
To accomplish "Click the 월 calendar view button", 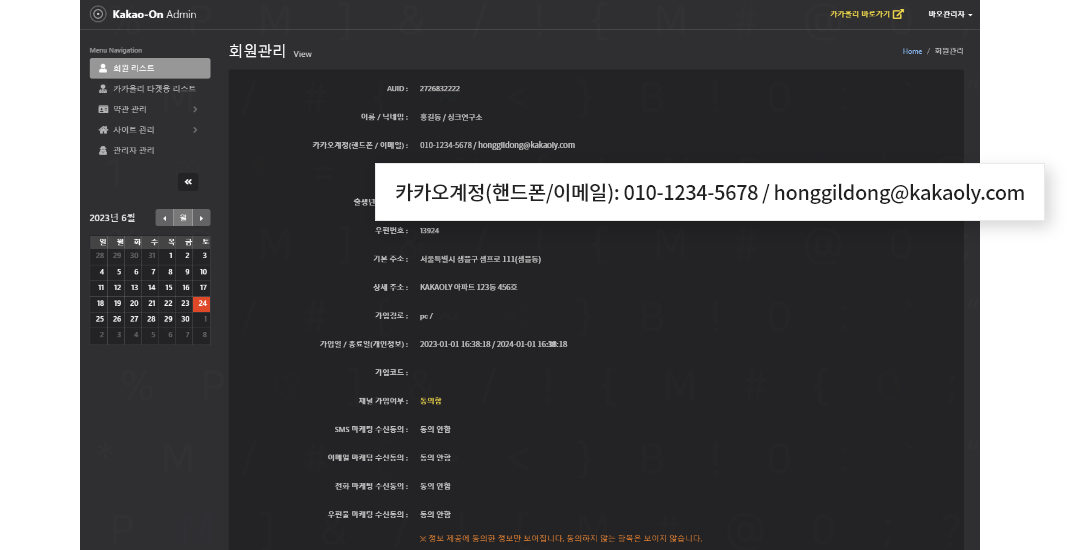I will coord(183,218).
